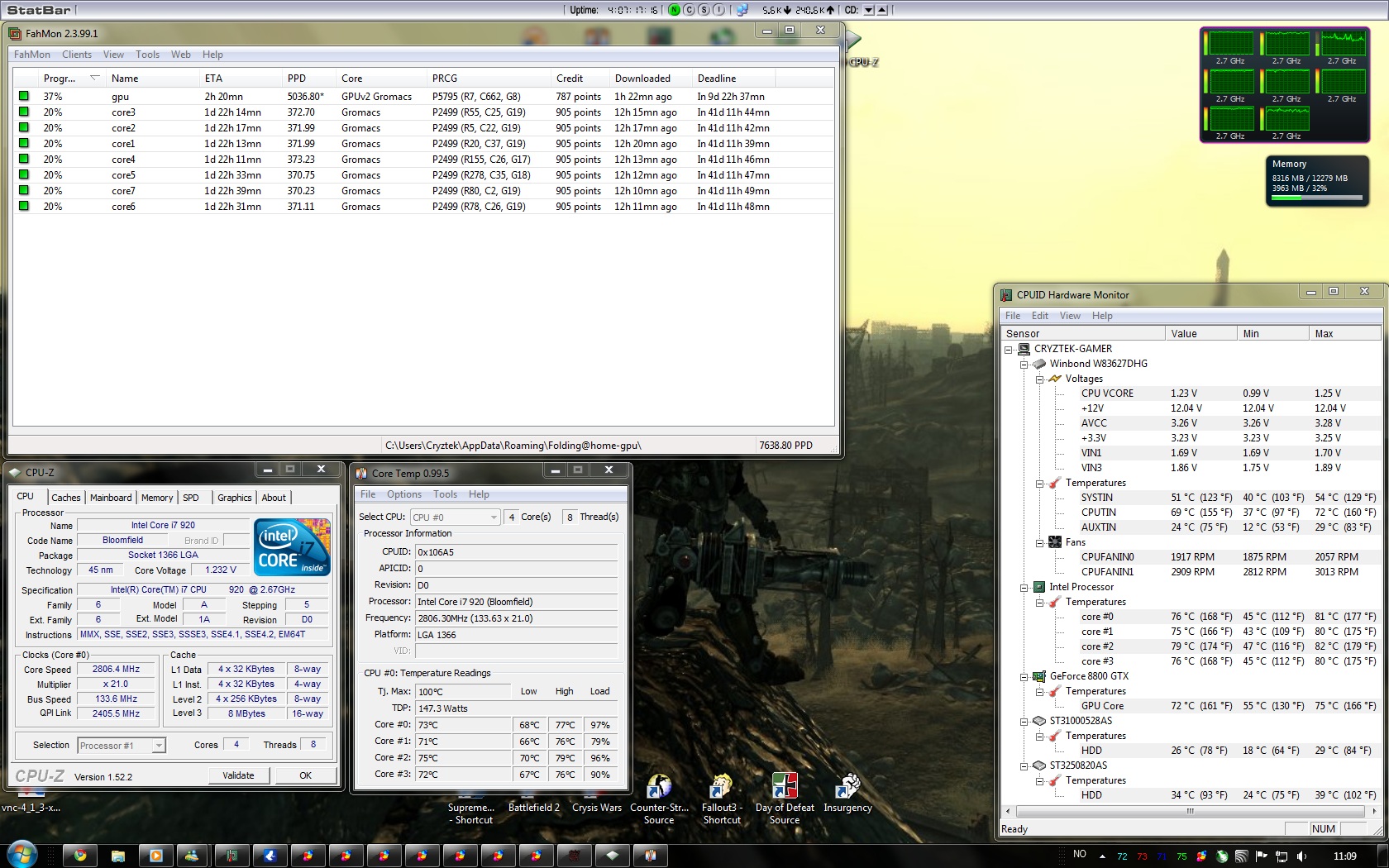Click the Value column header in Hardware Monitor
Screen dimensions: 1389x868
(1201, 334)
